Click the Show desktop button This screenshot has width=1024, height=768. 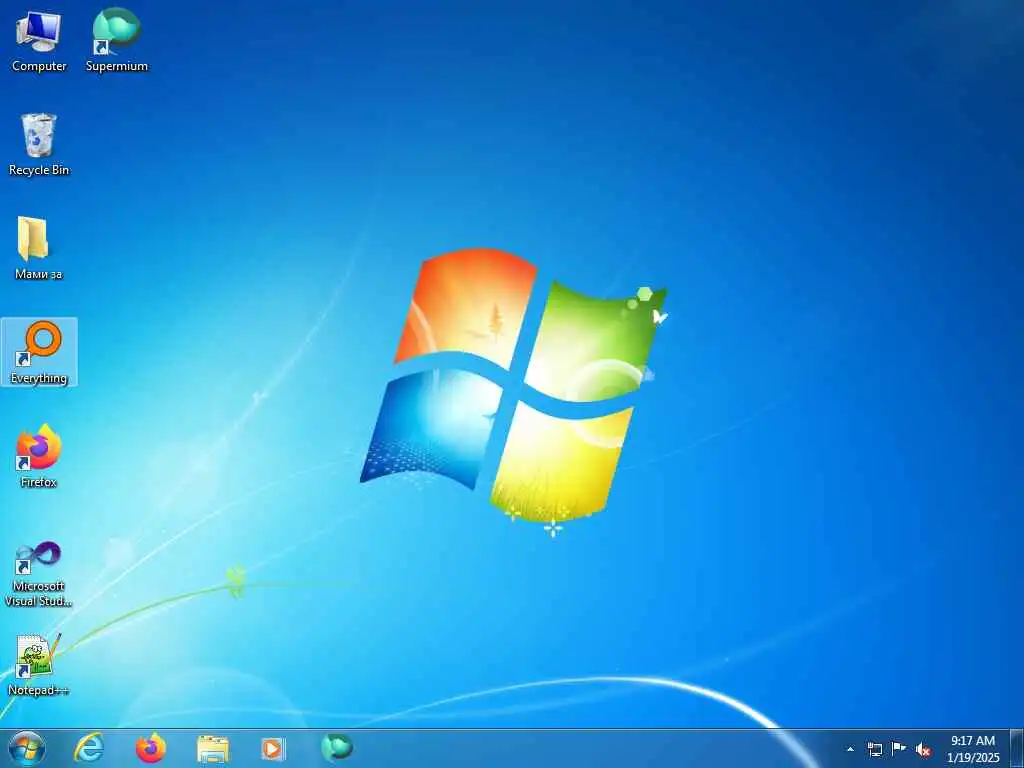click(1016, 748)
